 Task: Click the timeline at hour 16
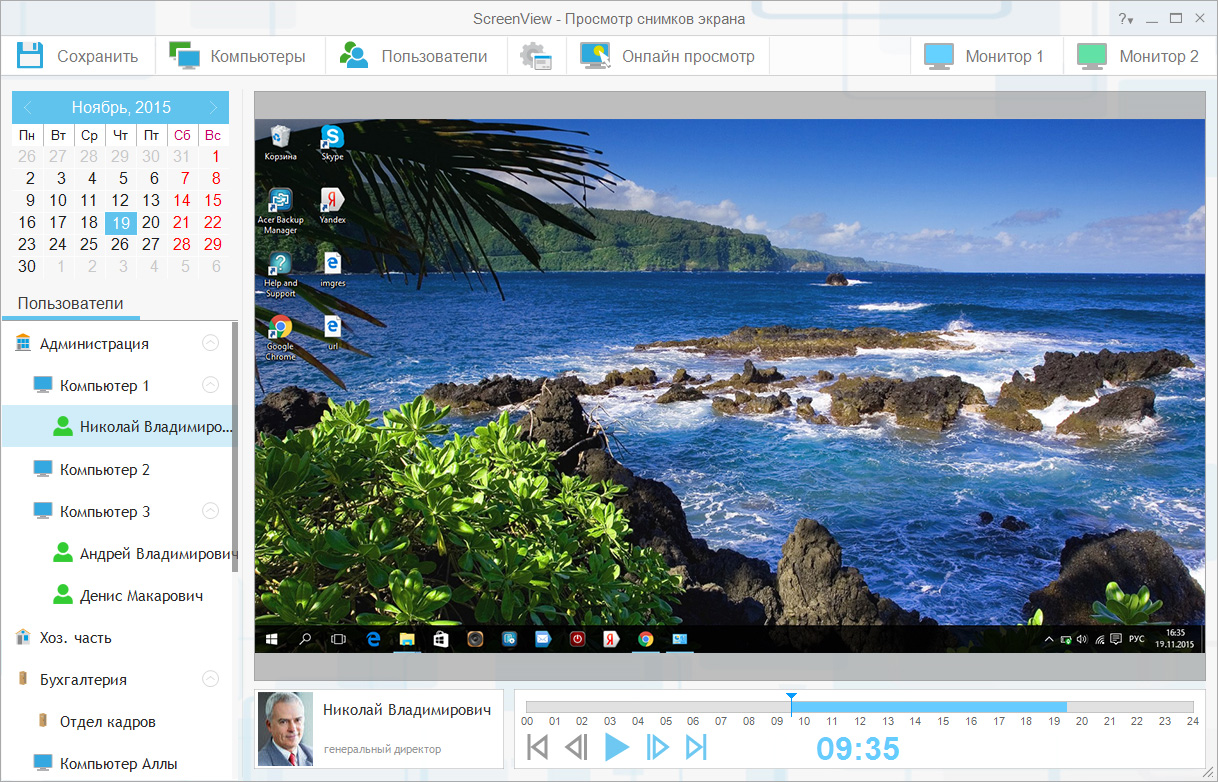click(x=970, y=707)
